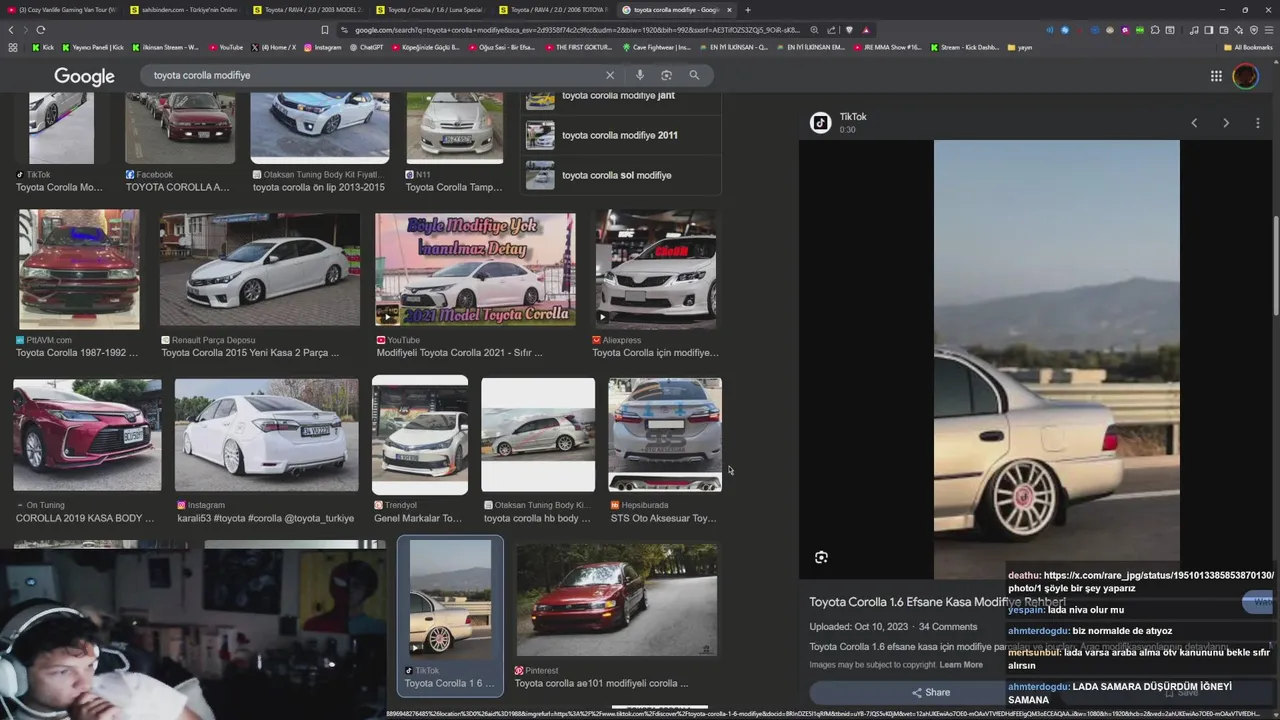
Task: Switch to Toyota / Corolla / 1.6 Luna tab
Action: pyautogui.click(x=430, y=10)
